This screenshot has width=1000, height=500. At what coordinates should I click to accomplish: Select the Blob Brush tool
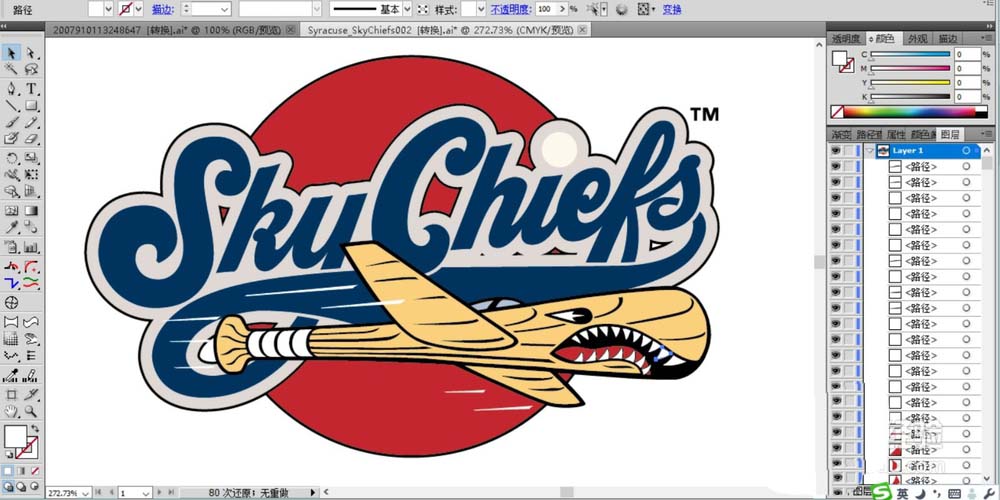coord(11,138)
